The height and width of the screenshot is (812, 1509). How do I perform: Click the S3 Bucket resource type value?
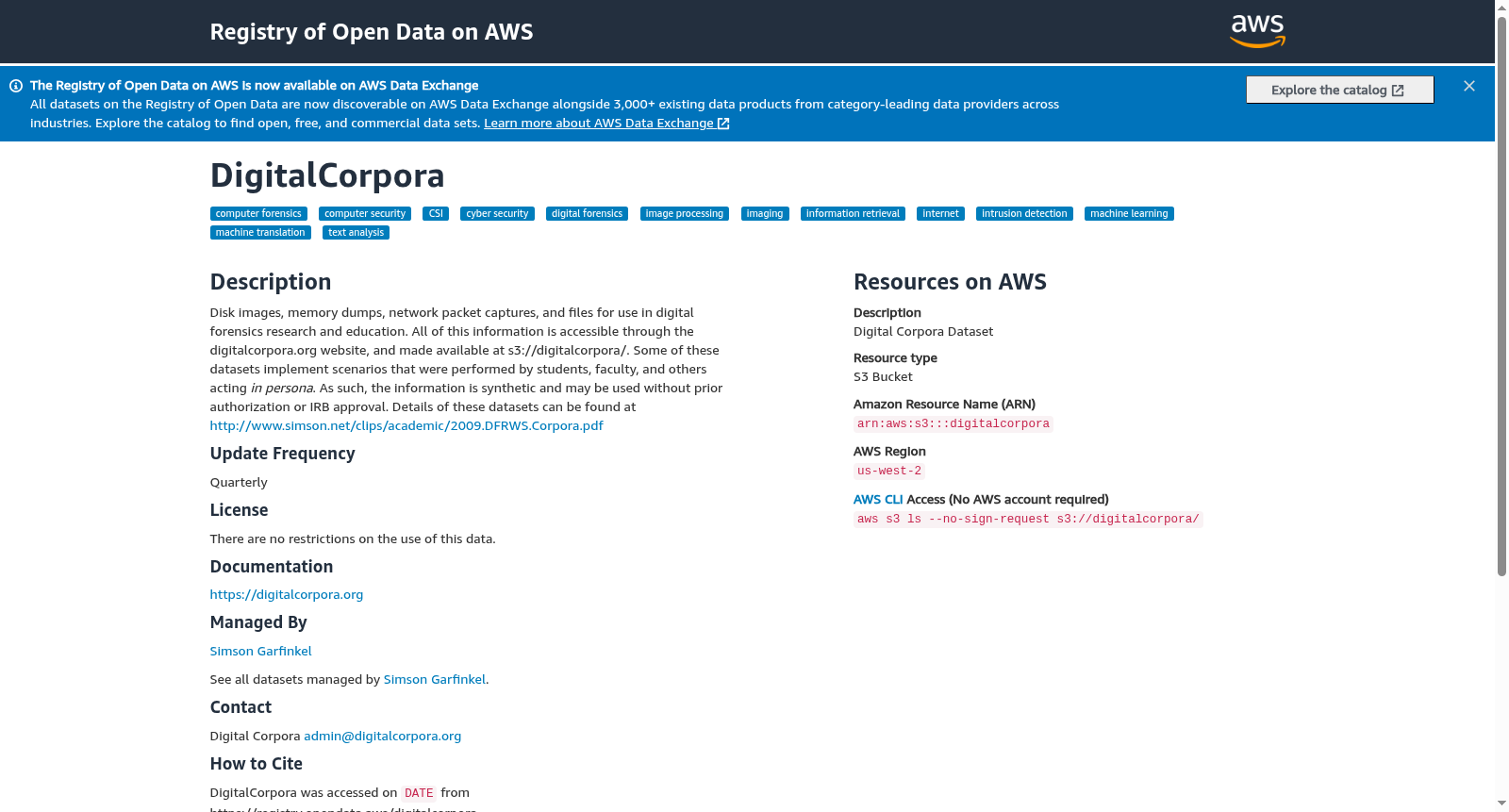tap(883, 377)
